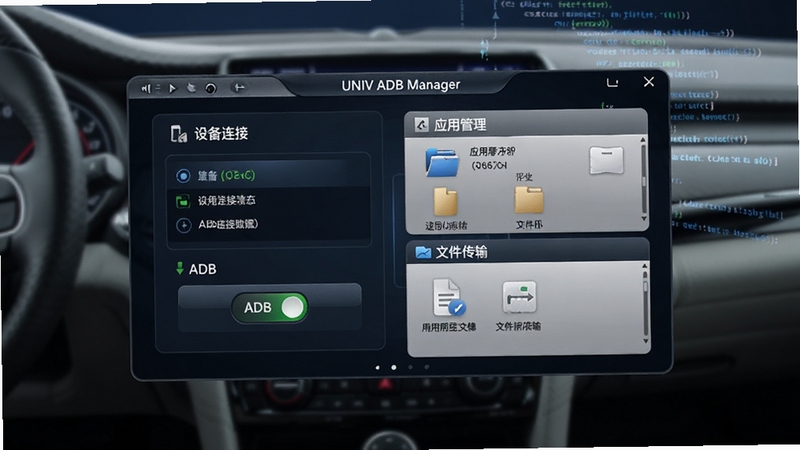Click the document icon with blue checkmark

pos(448,297)
